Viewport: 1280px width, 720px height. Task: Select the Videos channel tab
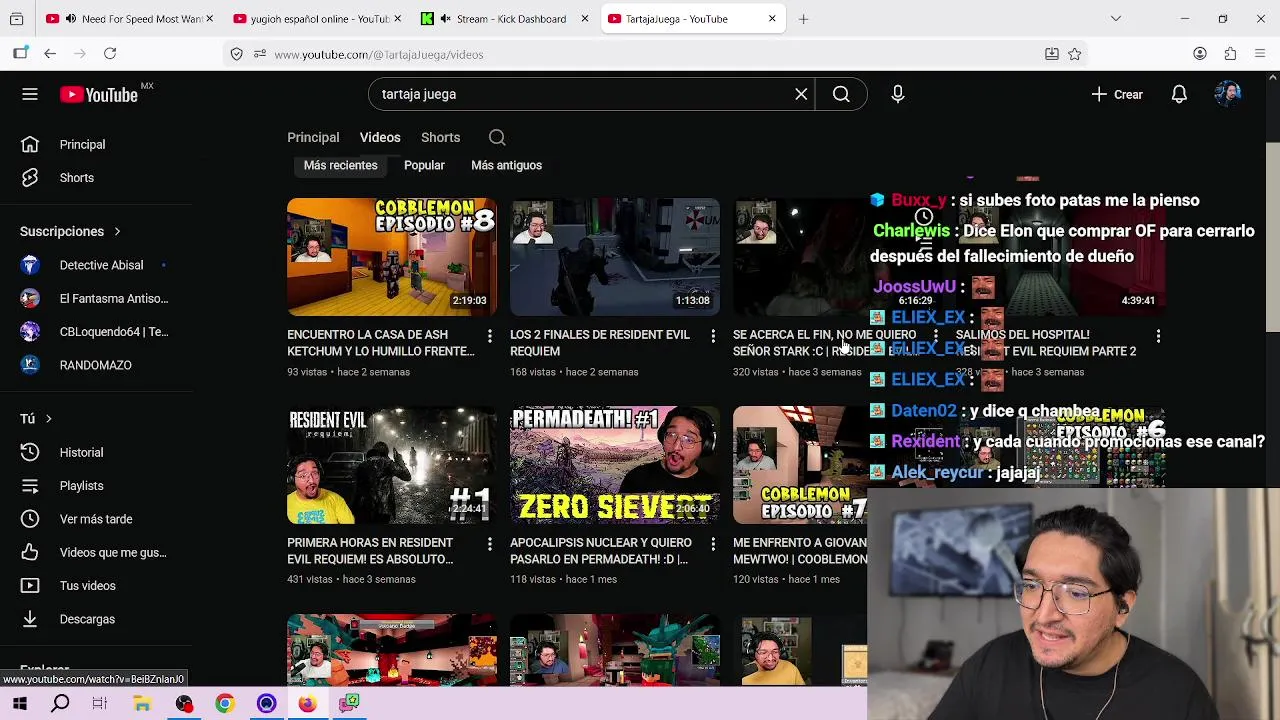380,137
